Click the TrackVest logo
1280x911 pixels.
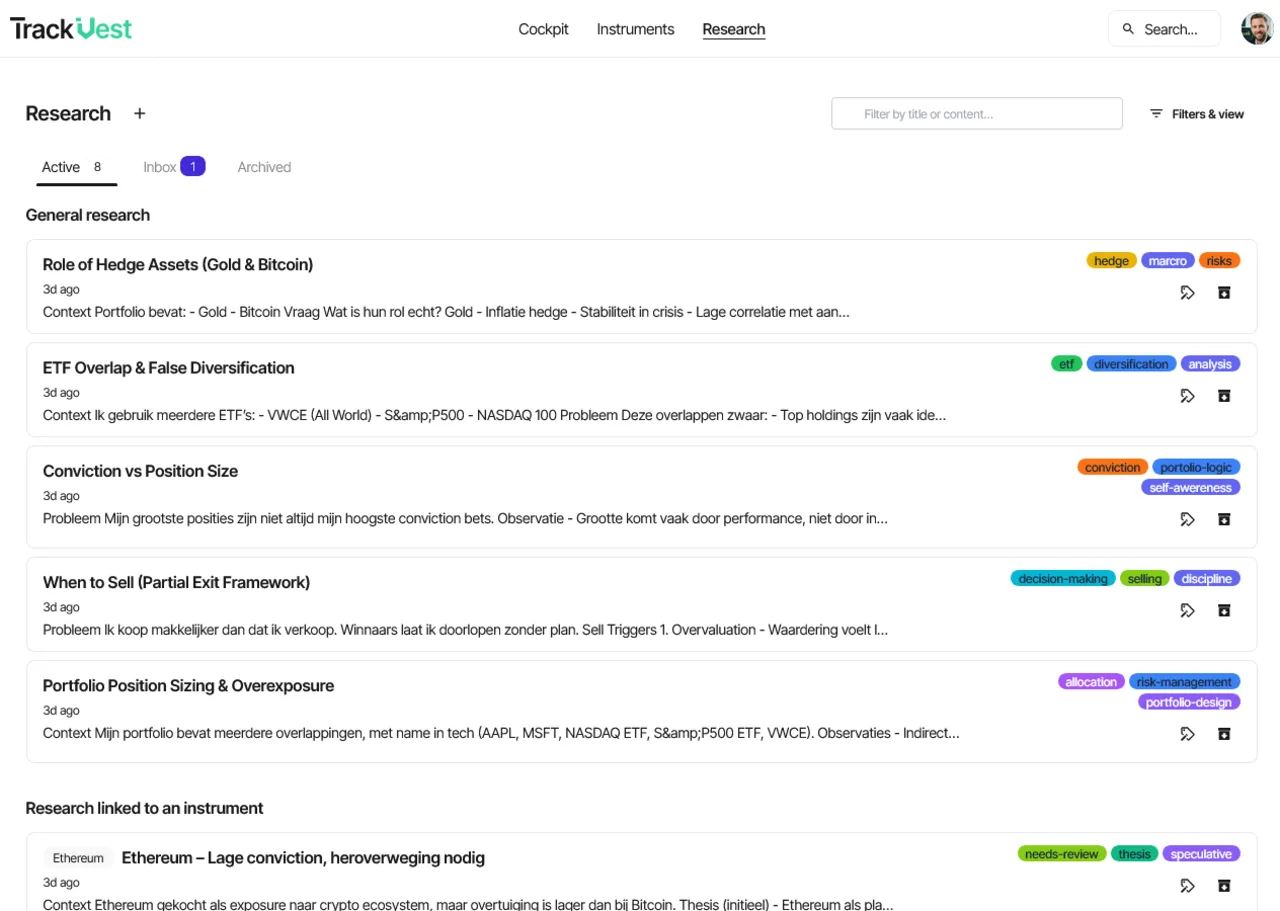(x=71, y=29)
